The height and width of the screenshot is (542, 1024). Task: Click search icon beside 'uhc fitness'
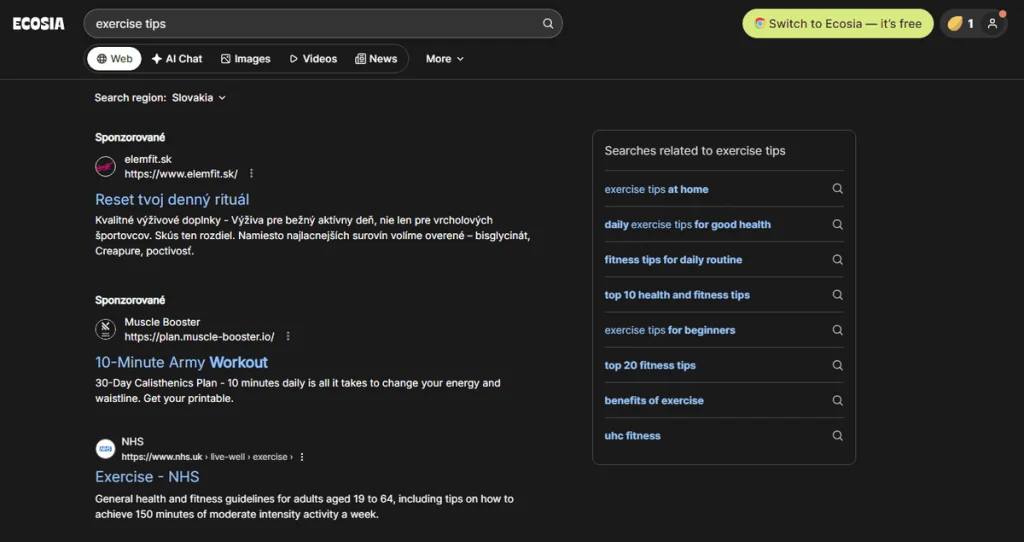(x=837, y=436)
